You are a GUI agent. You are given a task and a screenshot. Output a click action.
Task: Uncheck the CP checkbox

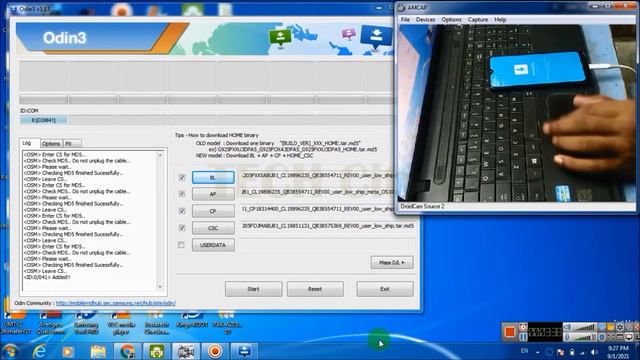(182, 211)
